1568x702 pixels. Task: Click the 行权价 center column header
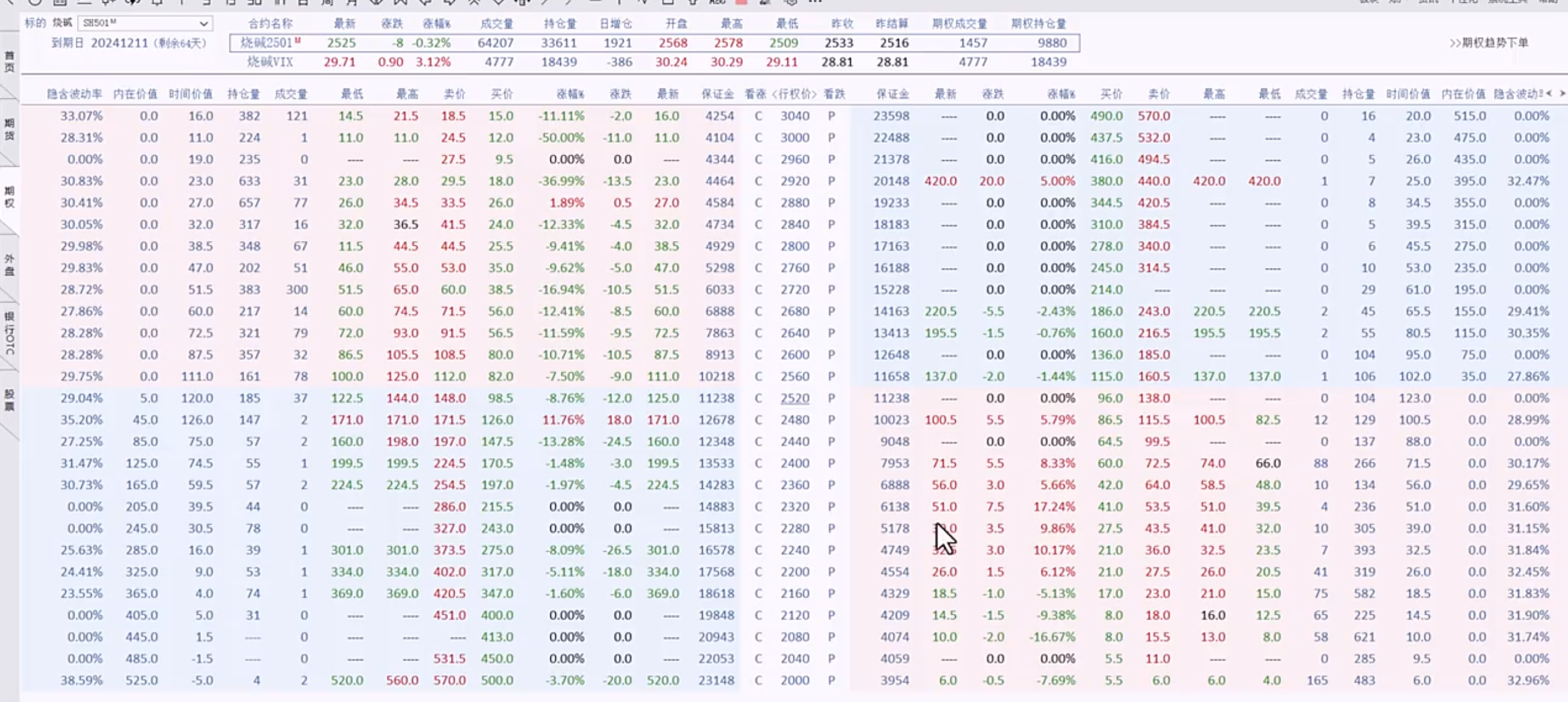pyautogui.click(x=794, y=94)
